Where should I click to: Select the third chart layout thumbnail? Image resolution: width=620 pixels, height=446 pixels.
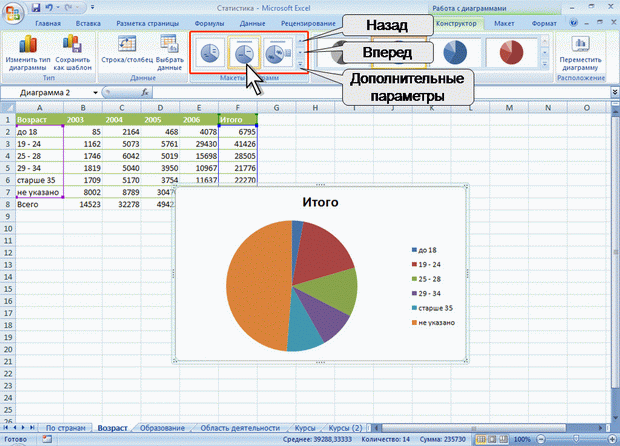click(277, 54)
